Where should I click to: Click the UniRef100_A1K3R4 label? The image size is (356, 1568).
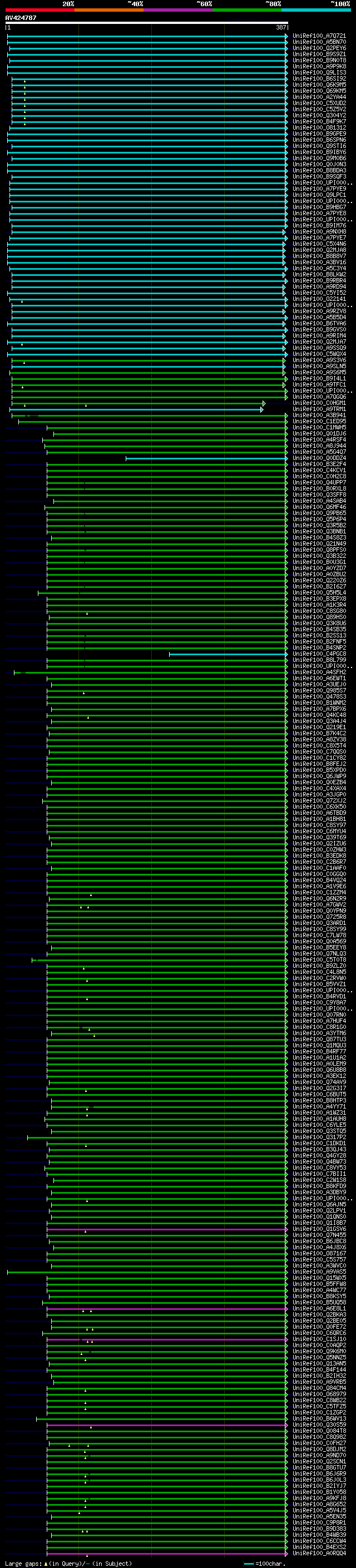coord(319,605)
